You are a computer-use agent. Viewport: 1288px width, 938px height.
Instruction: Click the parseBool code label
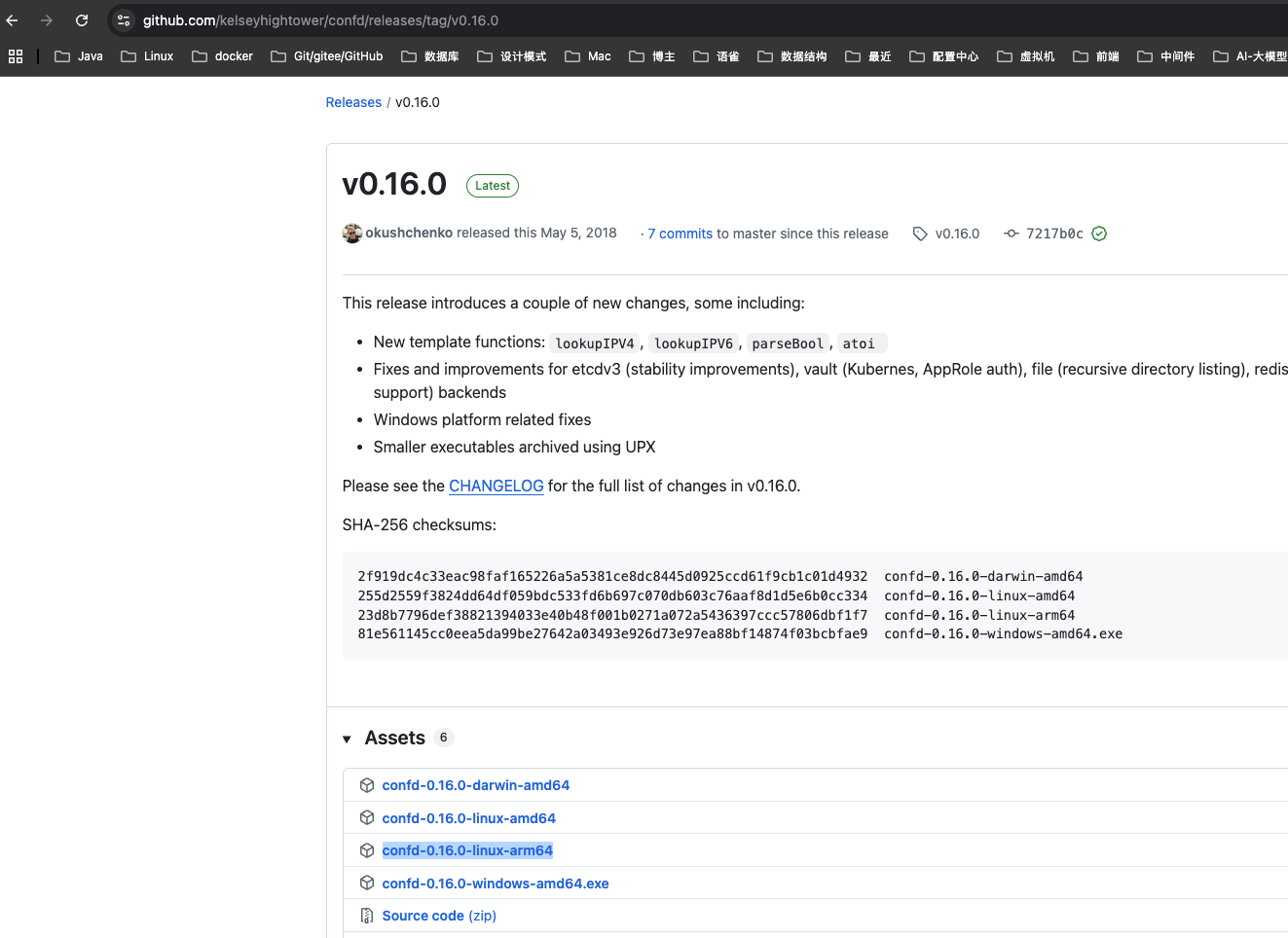[788, 343]
